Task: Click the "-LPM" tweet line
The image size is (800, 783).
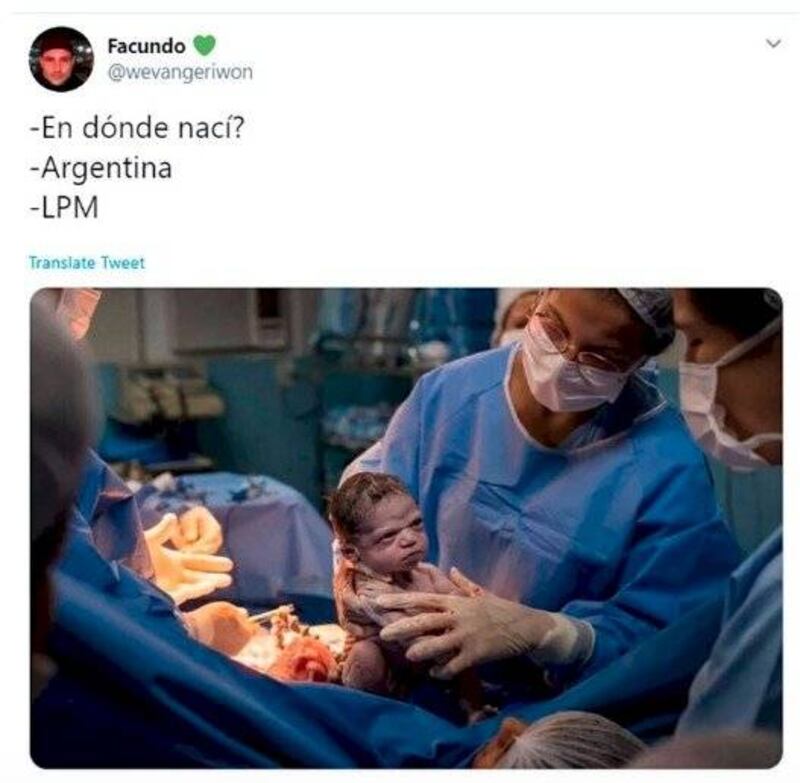Action: (64, 208)
